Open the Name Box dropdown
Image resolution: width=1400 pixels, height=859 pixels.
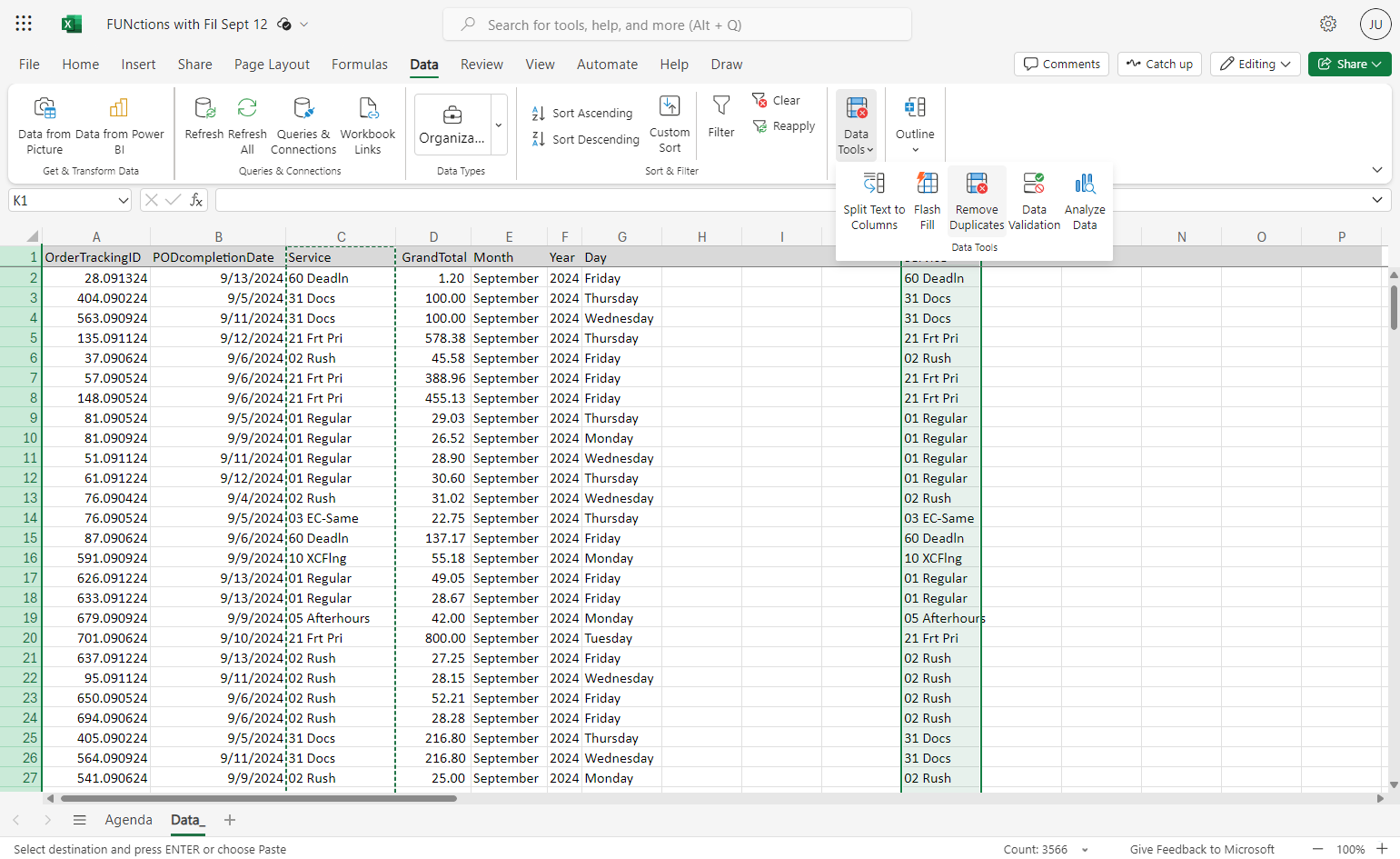coord(124,200)
